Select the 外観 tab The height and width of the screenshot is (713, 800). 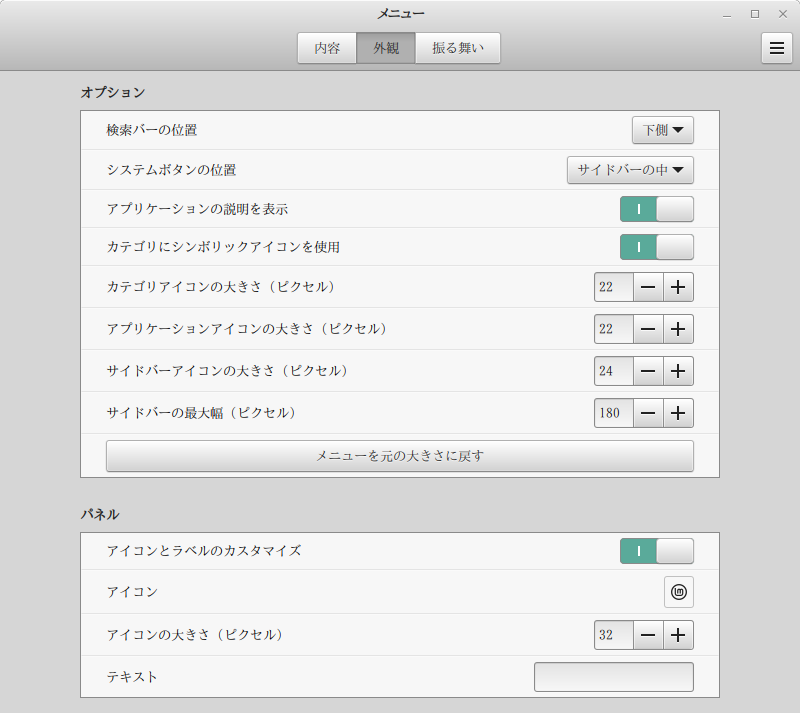coord(386,48)
